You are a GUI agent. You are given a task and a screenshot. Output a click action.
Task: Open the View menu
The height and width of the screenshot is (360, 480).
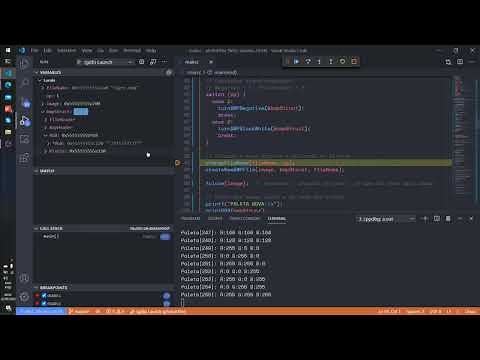87,50
